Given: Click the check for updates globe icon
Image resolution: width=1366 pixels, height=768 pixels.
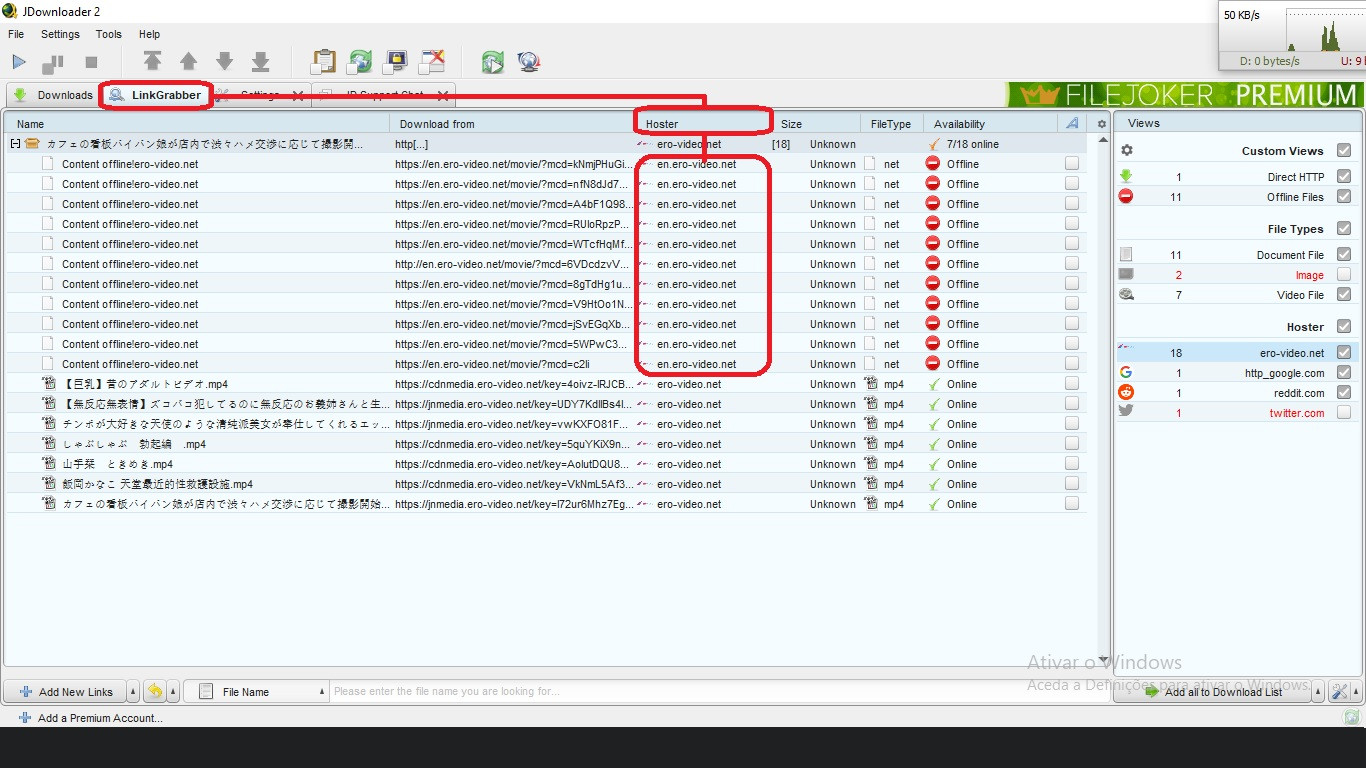Looking at the screenshot, I should 529,62.
